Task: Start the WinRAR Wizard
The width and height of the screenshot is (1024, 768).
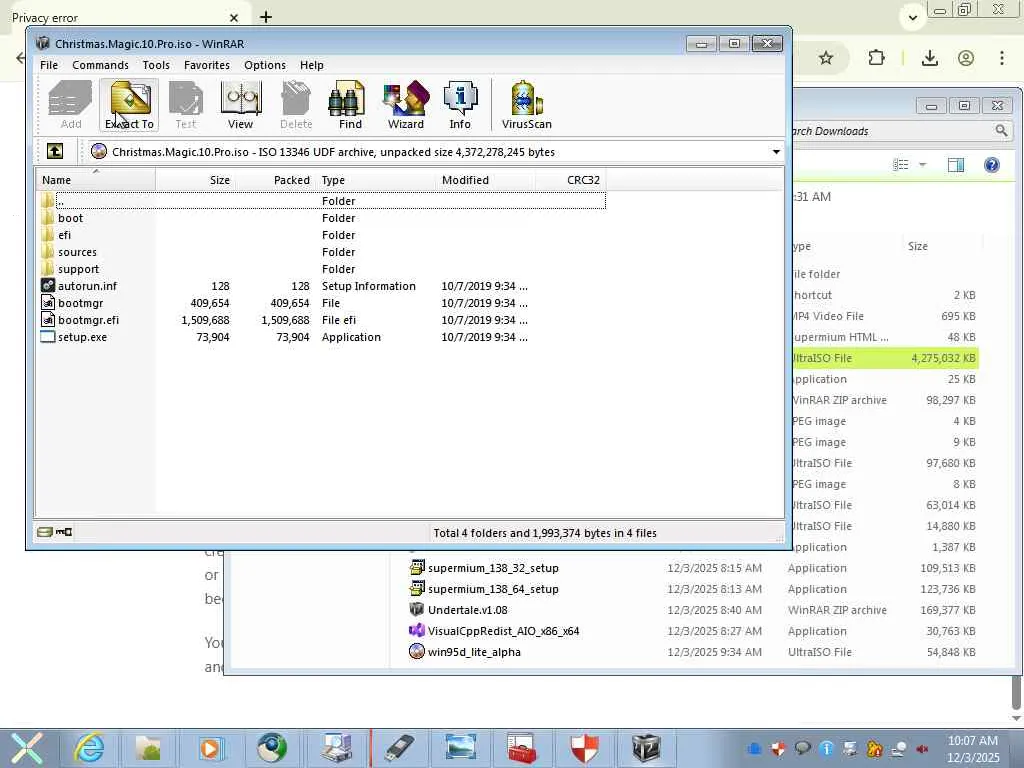Action: click(x=406, y=105)
